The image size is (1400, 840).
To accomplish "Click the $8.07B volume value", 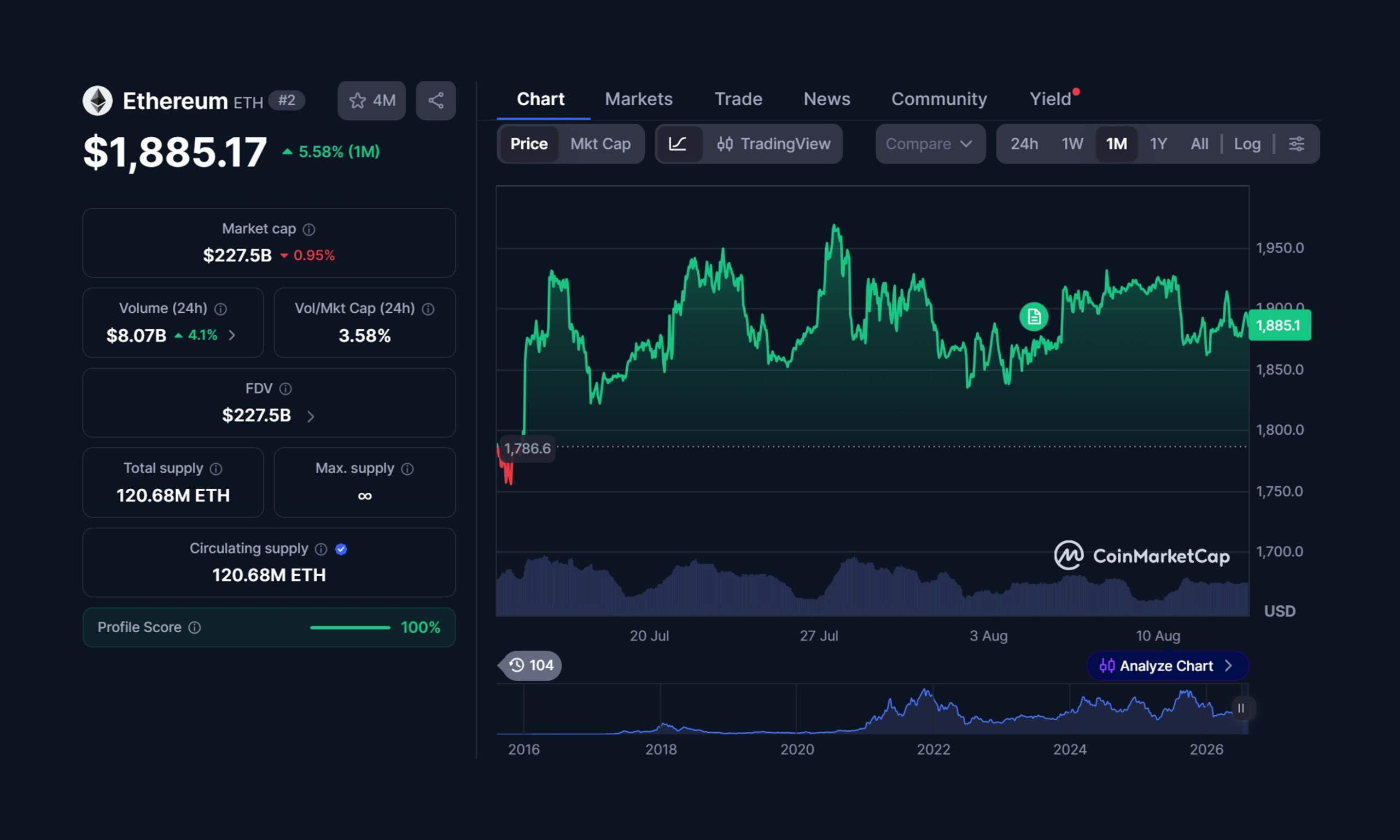I will (x=136, y=336).
